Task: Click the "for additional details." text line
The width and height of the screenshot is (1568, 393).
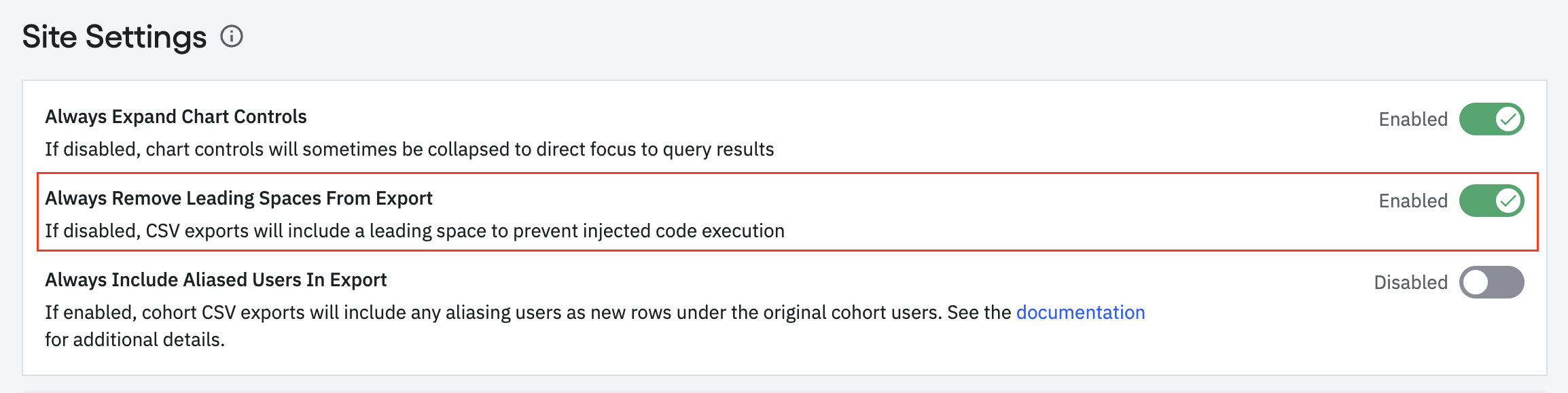Action: click(x=135, y=340)
